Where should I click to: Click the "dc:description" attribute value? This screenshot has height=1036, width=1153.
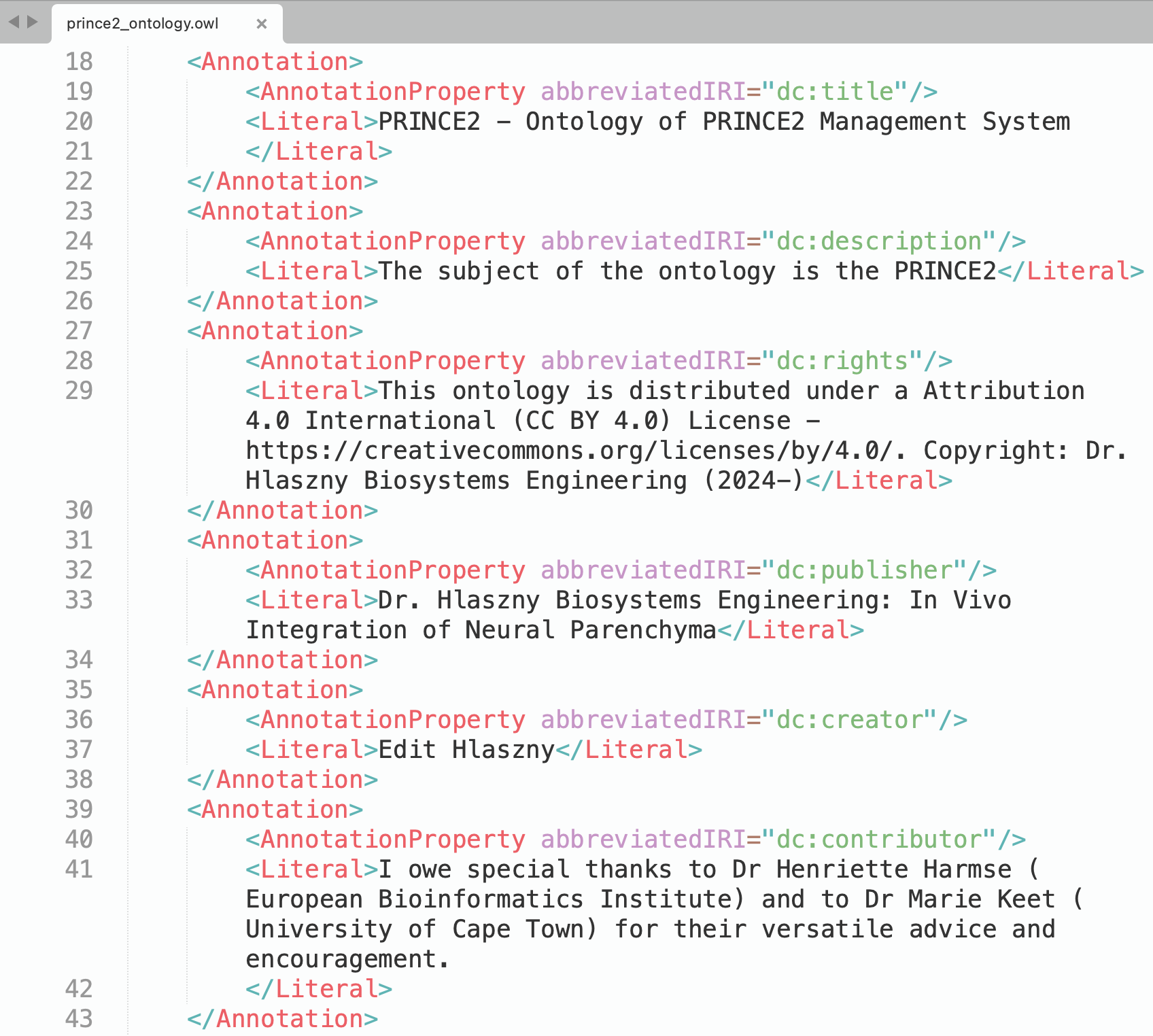(x=878, y=241)
